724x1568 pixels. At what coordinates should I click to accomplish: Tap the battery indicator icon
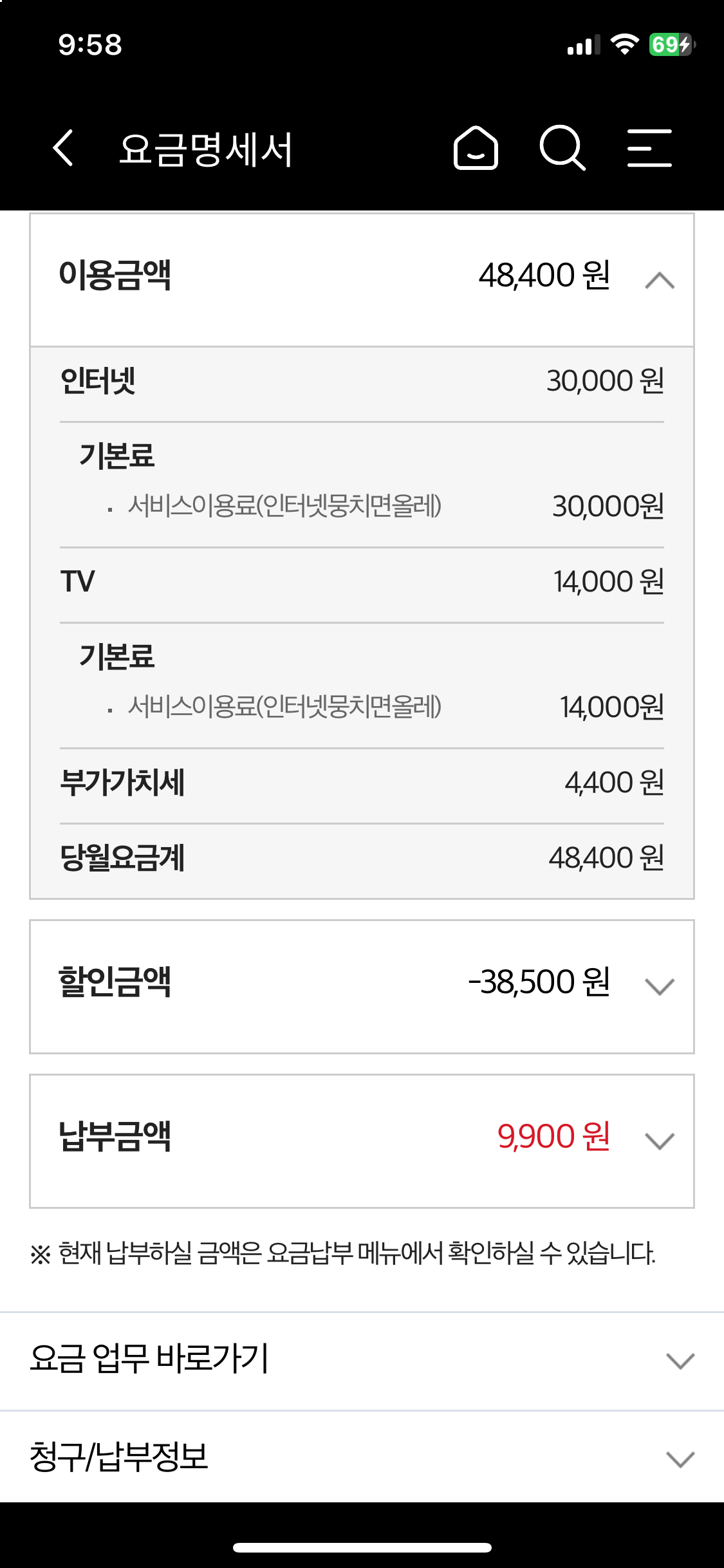(671, 44)
